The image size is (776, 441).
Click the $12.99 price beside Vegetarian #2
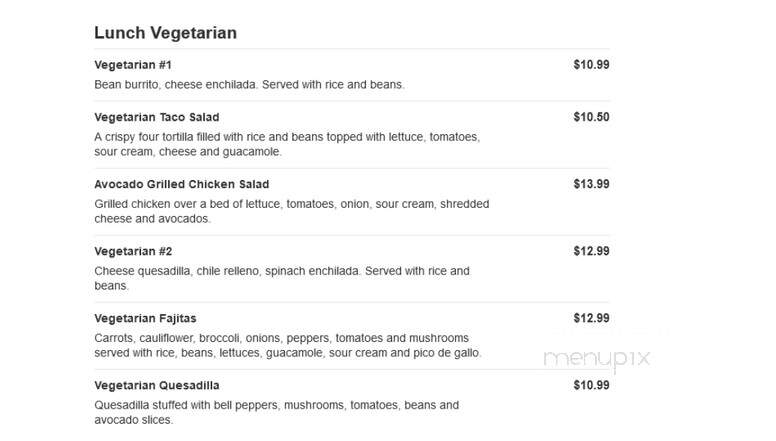[x=591, y=251]
